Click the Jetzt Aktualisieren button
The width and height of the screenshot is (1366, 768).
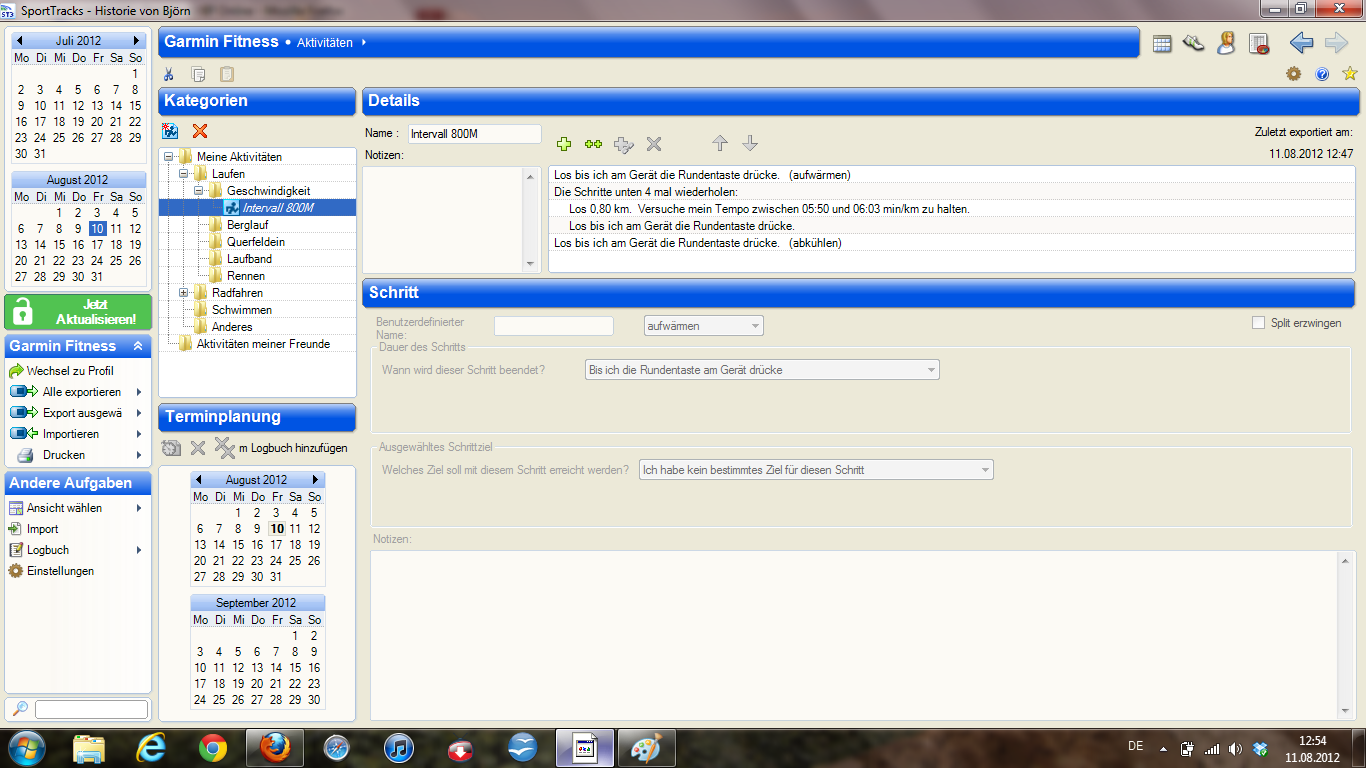tap(78, 312)
